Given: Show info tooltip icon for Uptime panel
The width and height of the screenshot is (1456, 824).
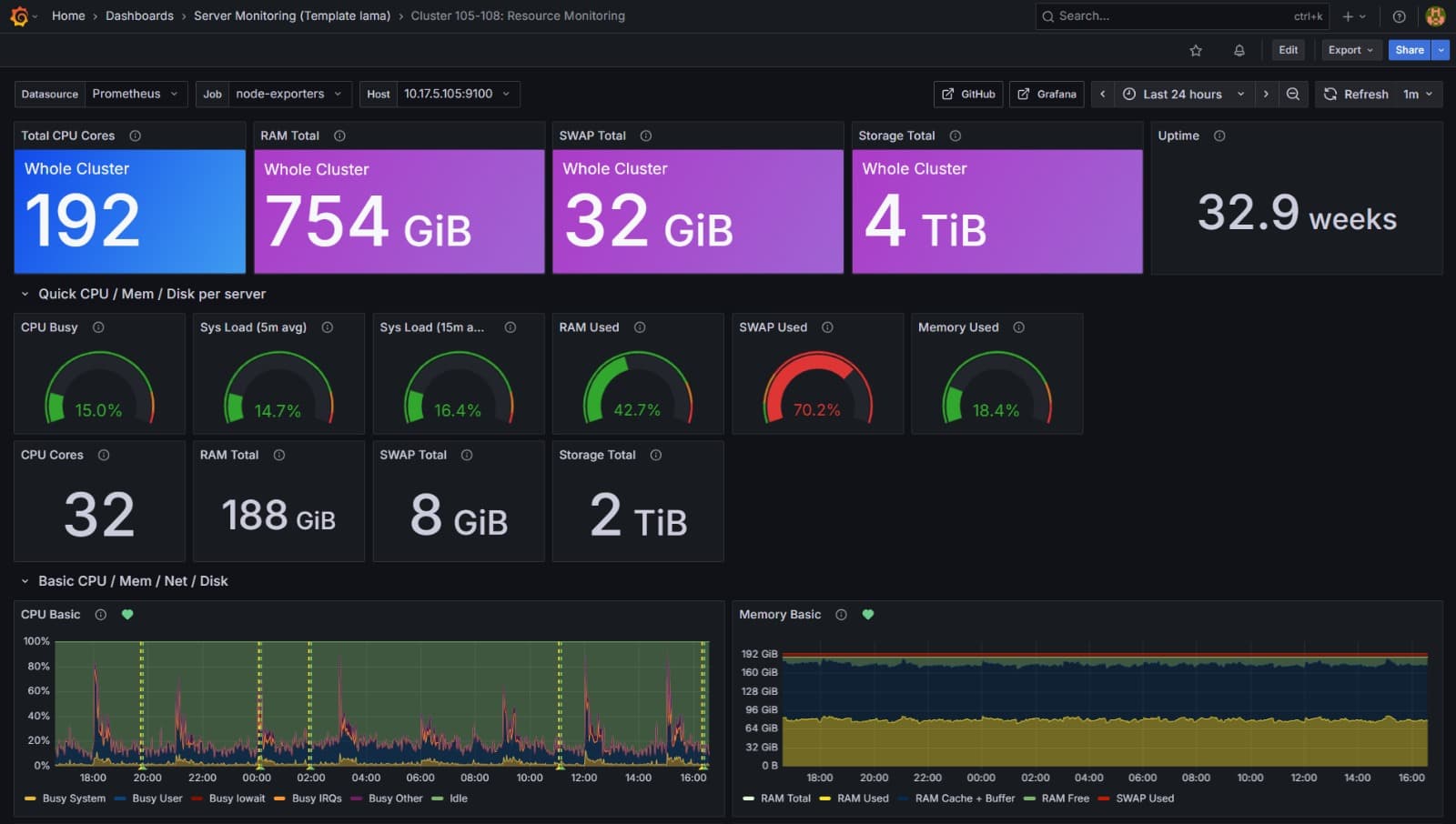Looking at the screenshot, I should 1219,136.
